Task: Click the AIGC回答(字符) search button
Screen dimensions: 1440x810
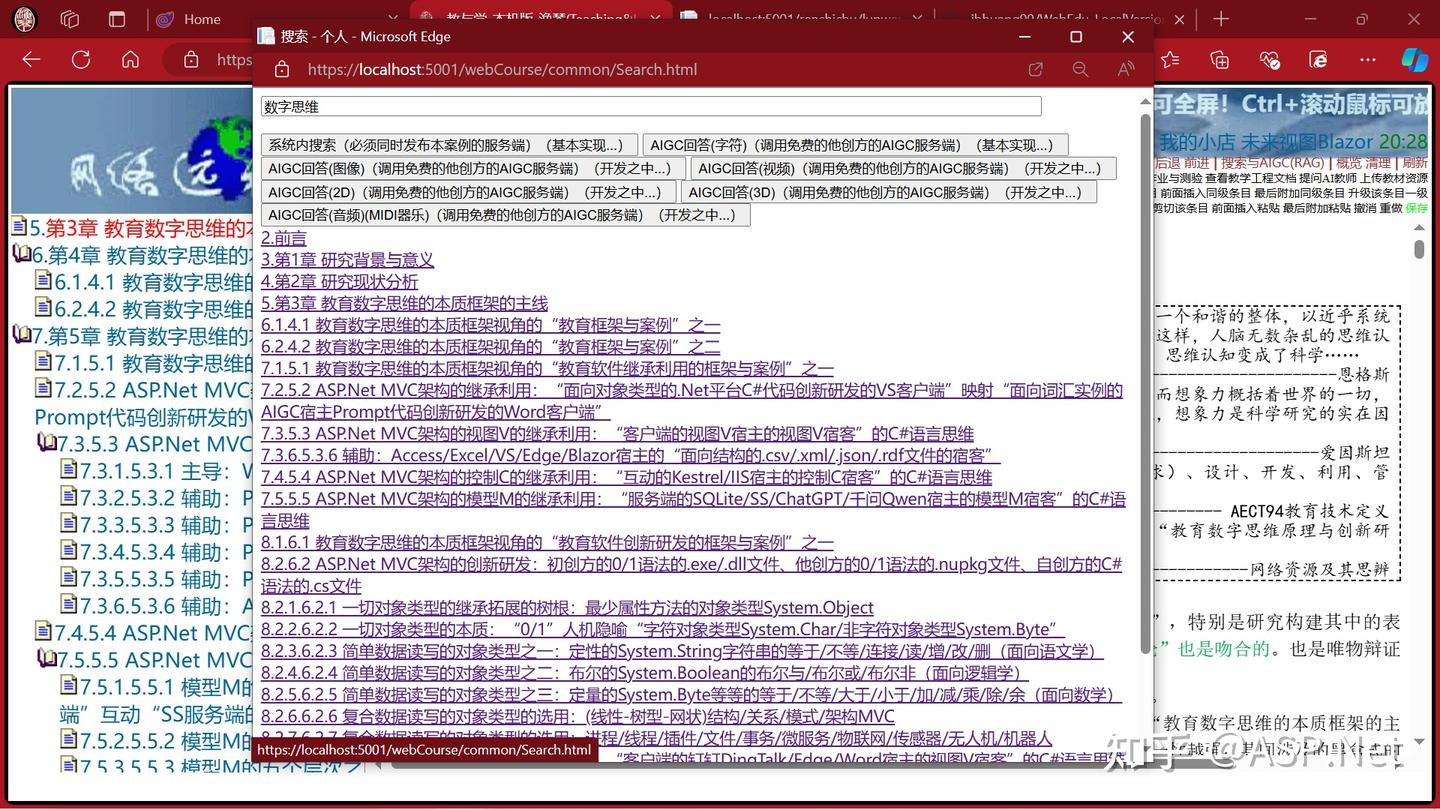Action: point(855,144)
